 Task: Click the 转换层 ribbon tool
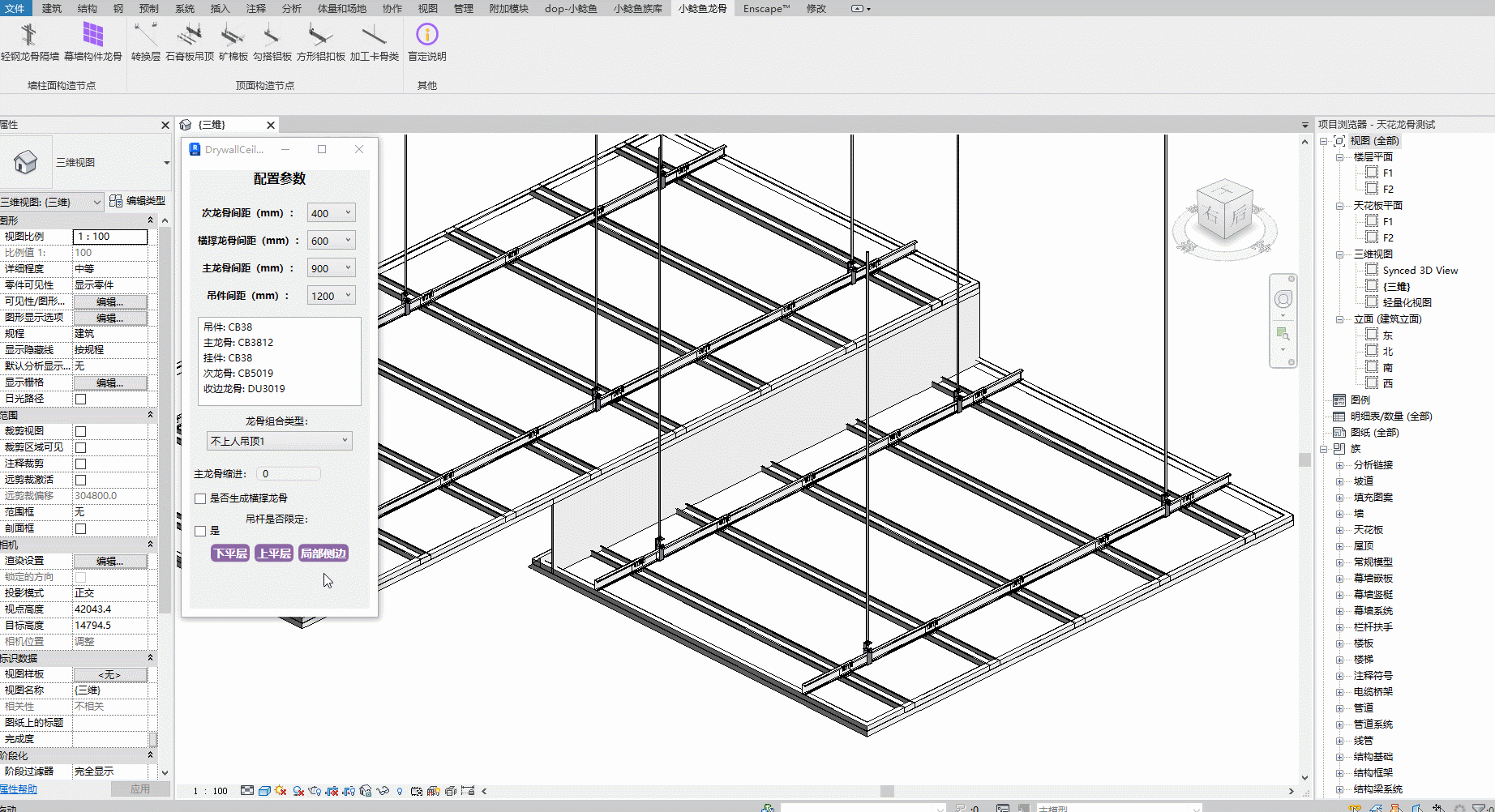point(146,36)
